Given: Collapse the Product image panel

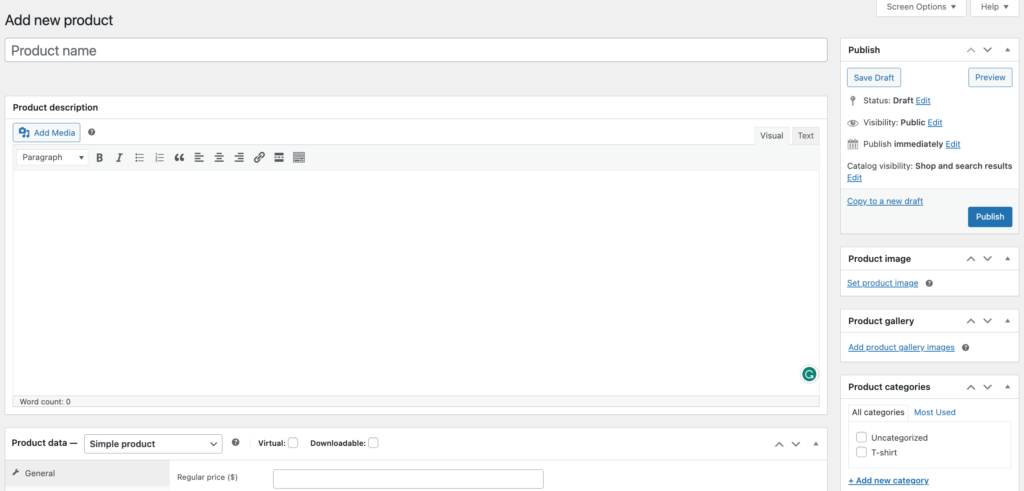Looking at the screenshot, I should (x=1006, y=259).
